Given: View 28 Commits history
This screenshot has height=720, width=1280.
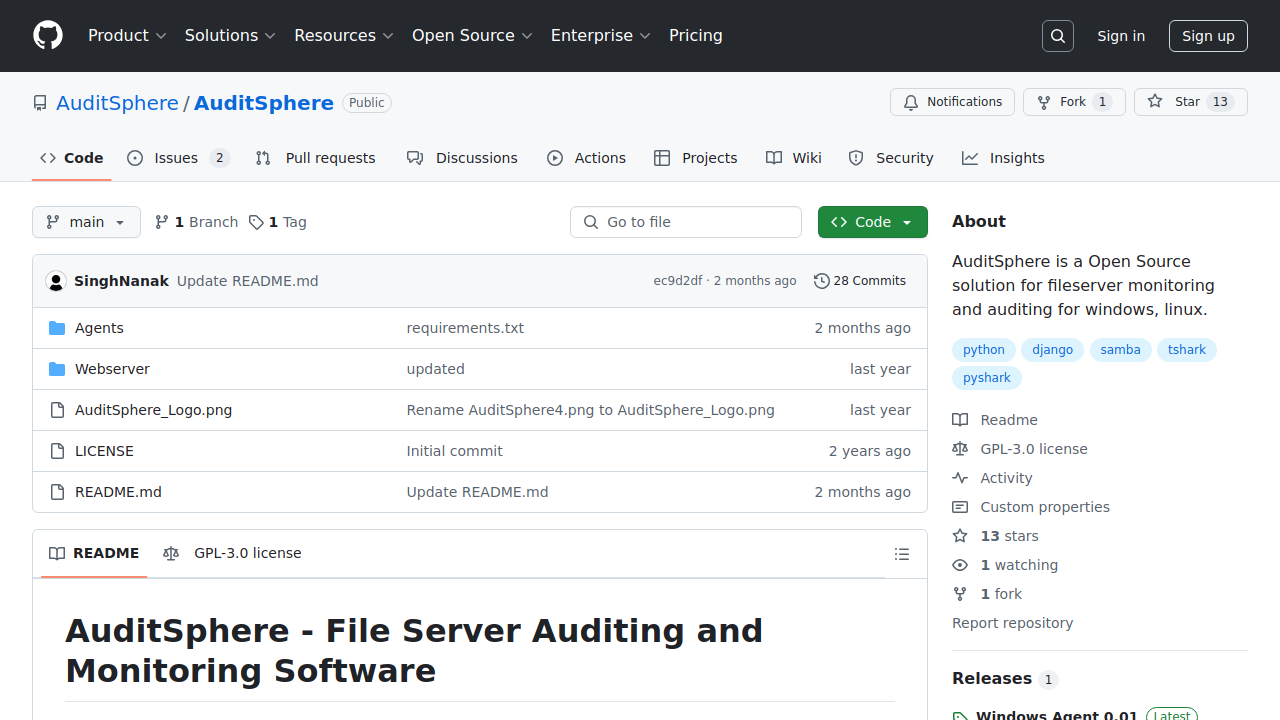Looking at the screenshot, I should [x=860, y=281].
